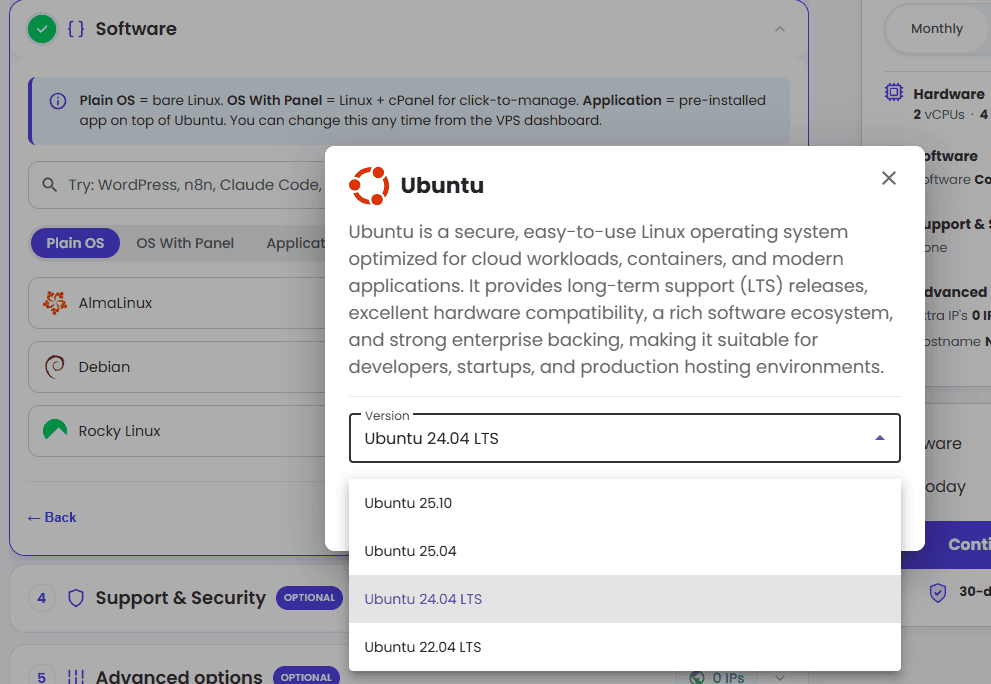Pick Ubuntu 24.04 LTS in dropdown list
Screen dimensions: 991x684
pos(624,599)
